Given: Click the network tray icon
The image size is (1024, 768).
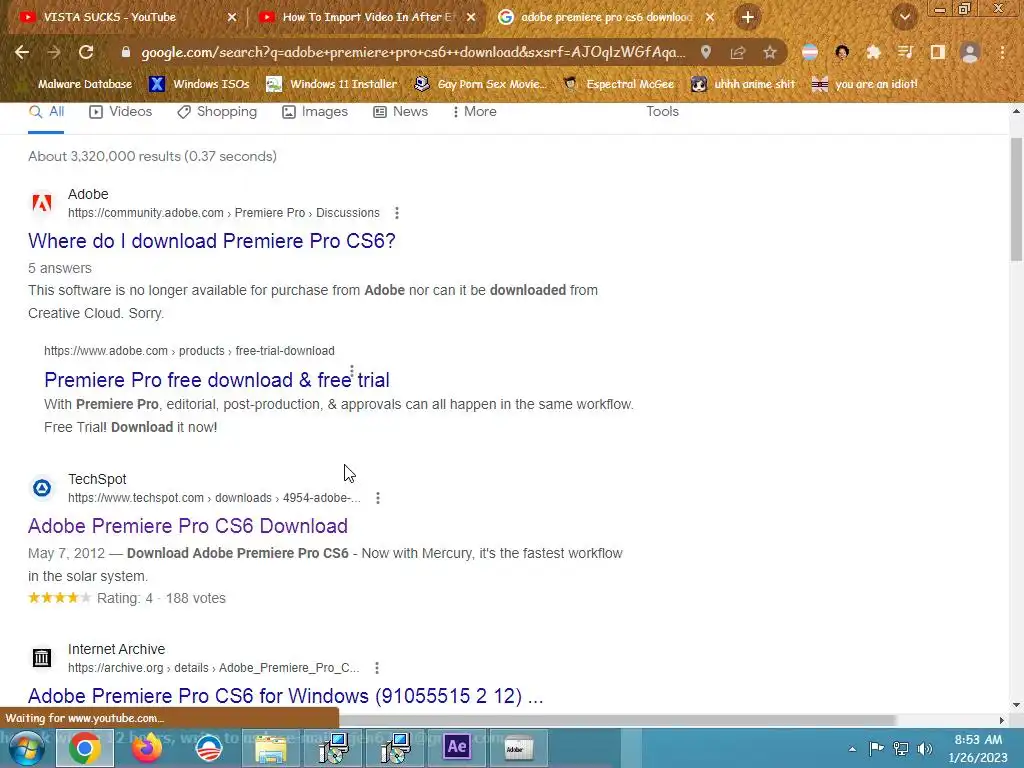Looking at the screenshot, I should point(901,749).
